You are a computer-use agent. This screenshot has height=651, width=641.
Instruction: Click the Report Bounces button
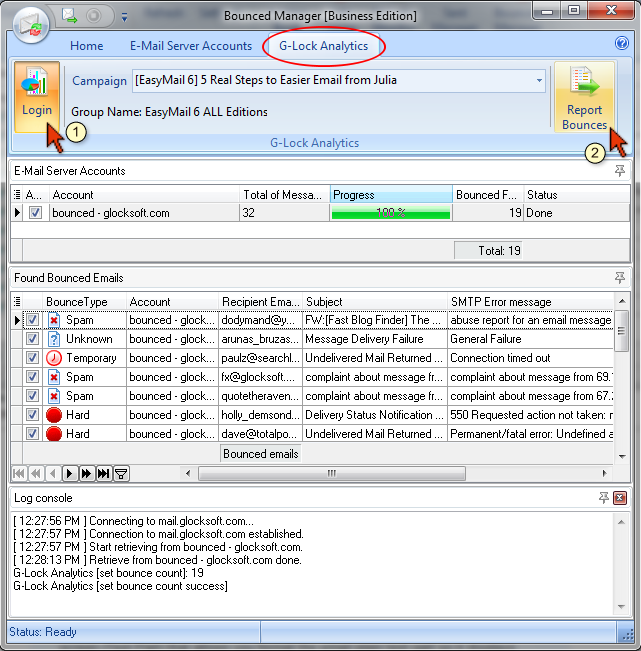(584, 97)
